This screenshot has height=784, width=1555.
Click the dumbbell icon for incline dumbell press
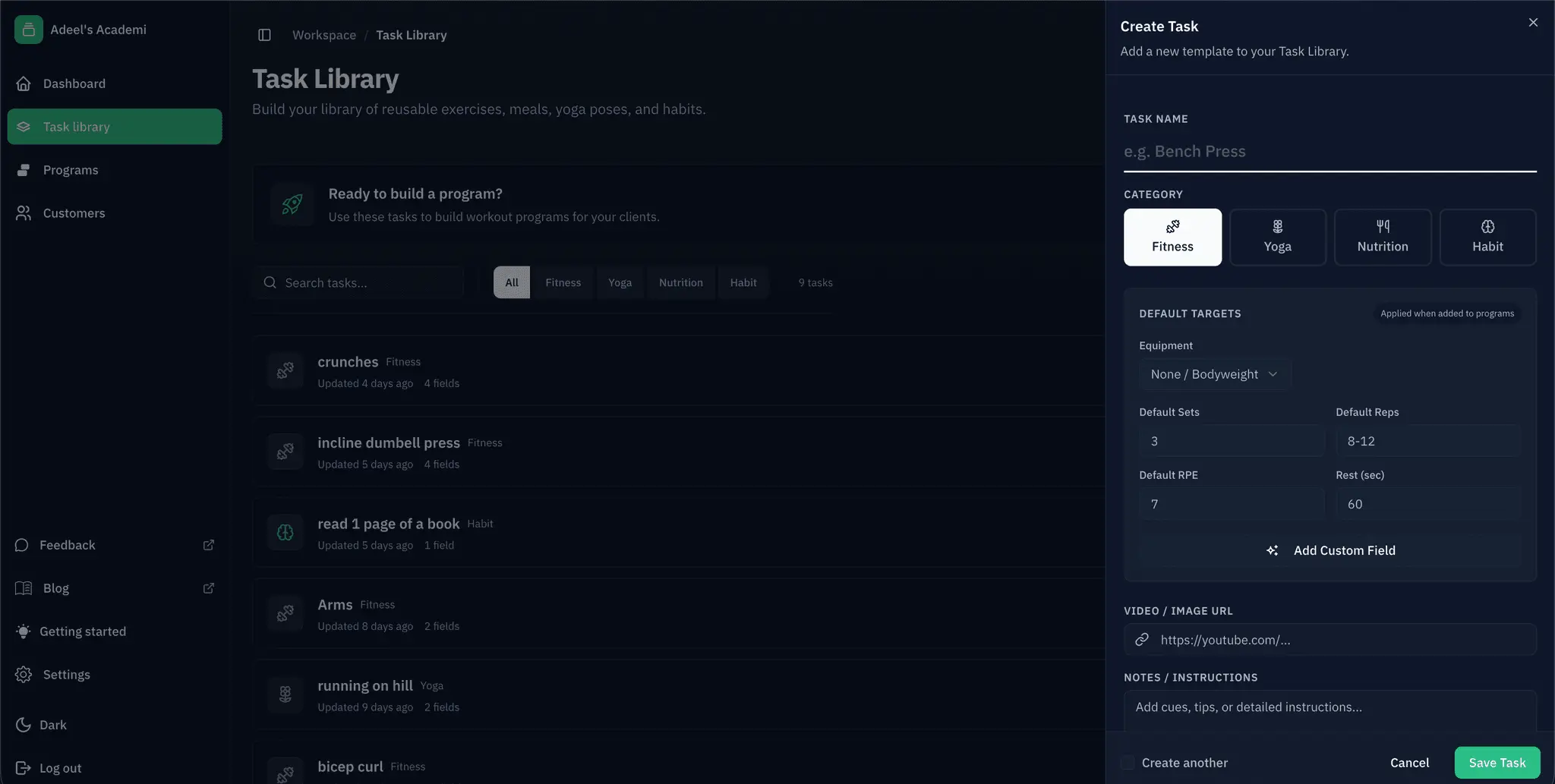tap(285, 452)
